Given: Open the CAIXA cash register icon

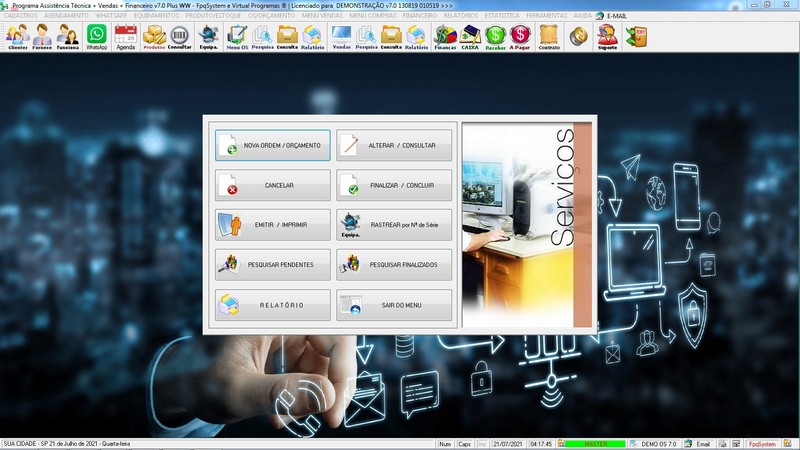Looking at the screenshot, I should [x=470, y=37].
